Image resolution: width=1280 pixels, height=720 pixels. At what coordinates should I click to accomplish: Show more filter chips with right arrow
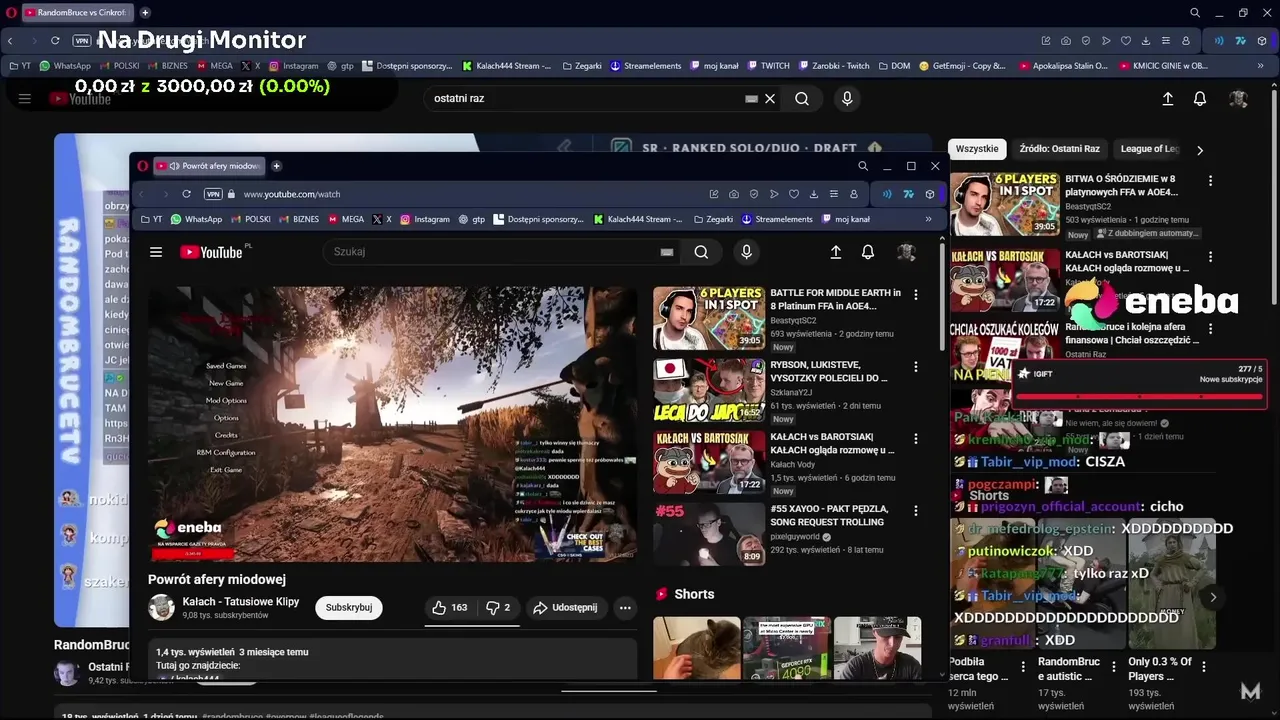[1200, 150]
